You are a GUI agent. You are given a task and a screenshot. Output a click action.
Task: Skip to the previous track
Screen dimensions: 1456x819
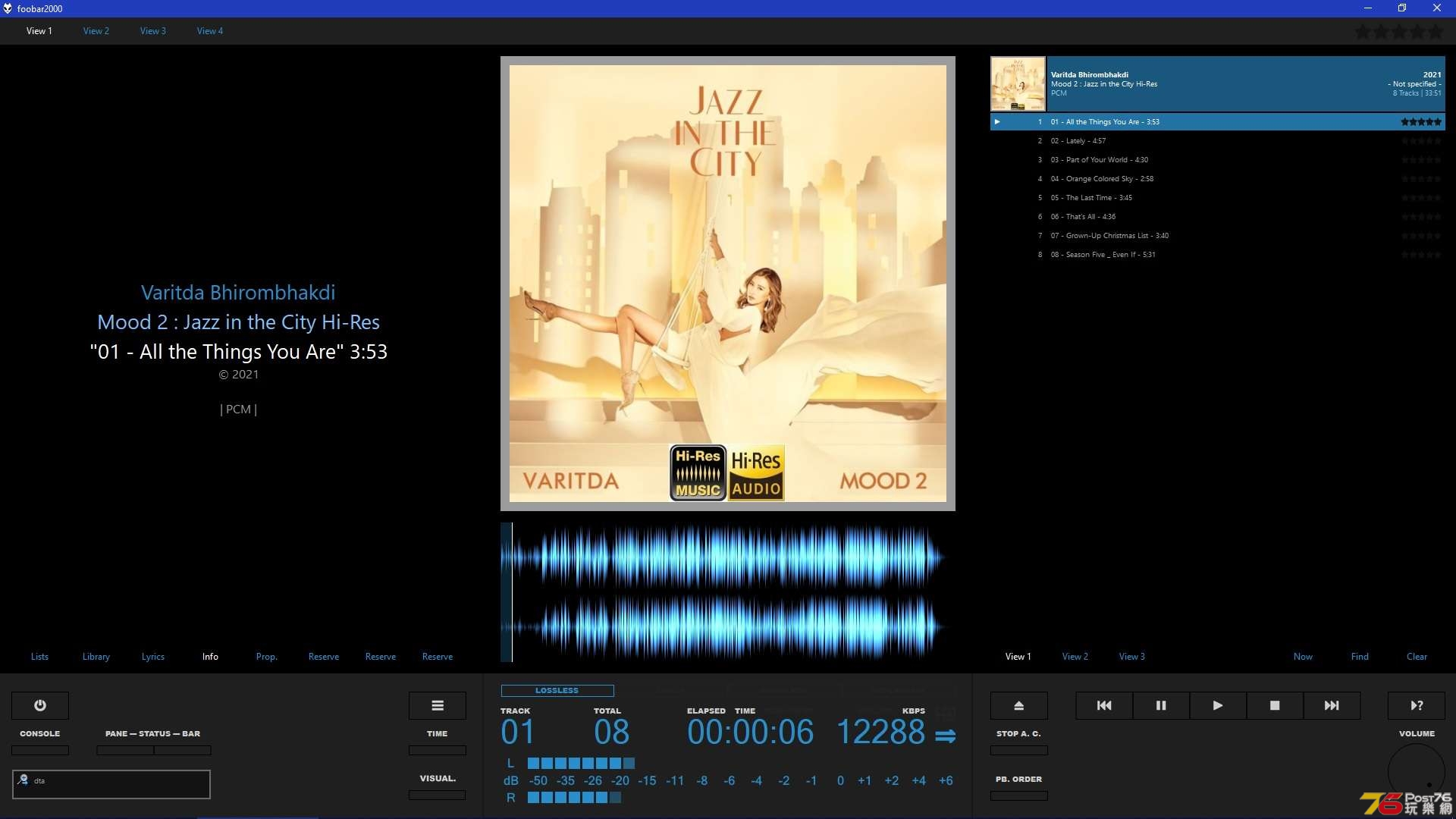pyautogui.click(x=1104, y=705)
